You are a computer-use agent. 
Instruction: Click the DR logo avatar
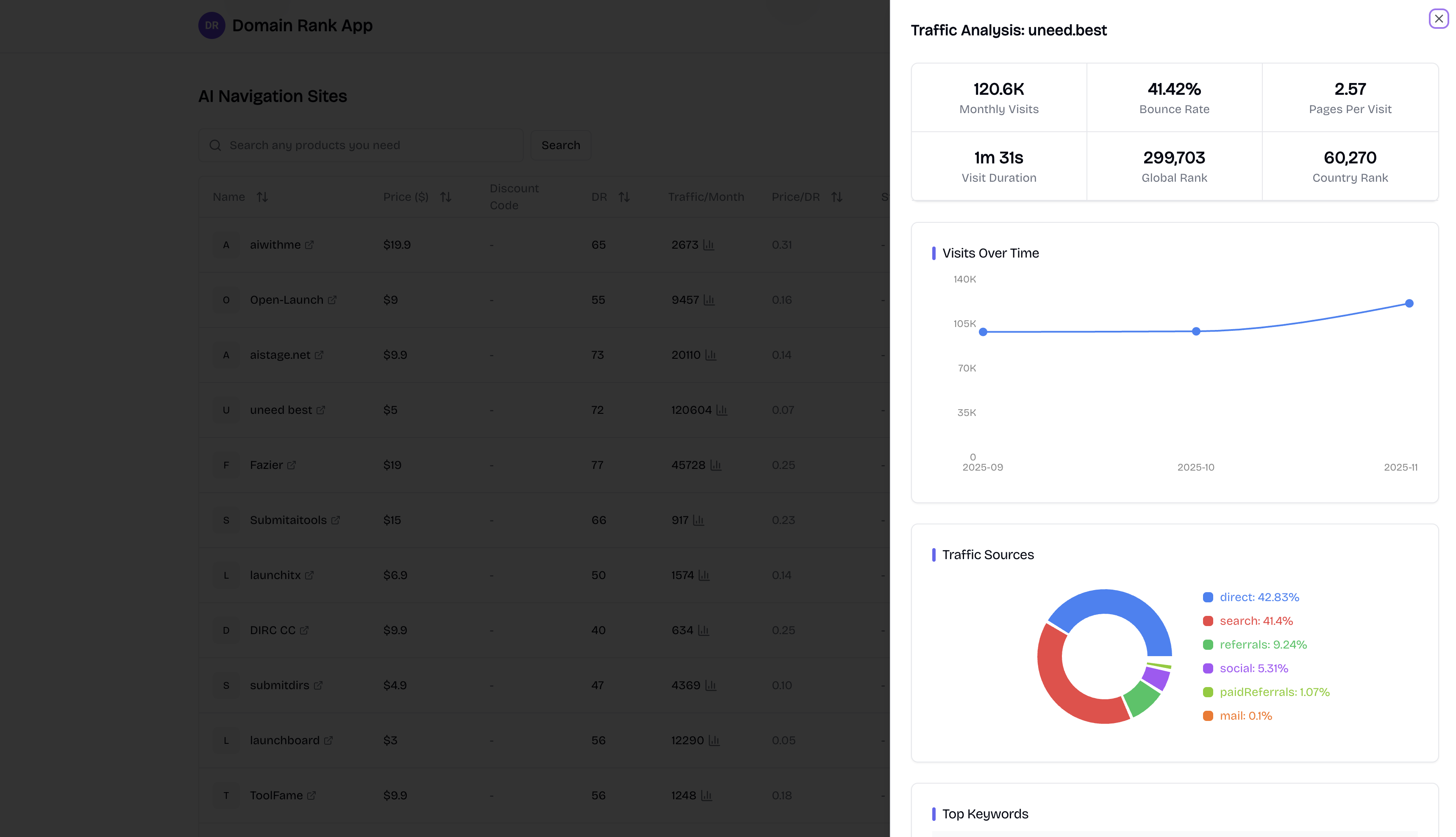[211, 25]
